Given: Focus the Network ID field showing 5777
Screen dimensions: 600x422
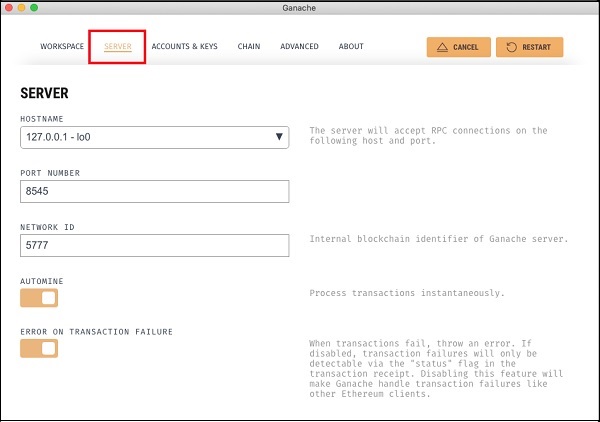Looking at the screenshot, I should (x=155, y=245).
